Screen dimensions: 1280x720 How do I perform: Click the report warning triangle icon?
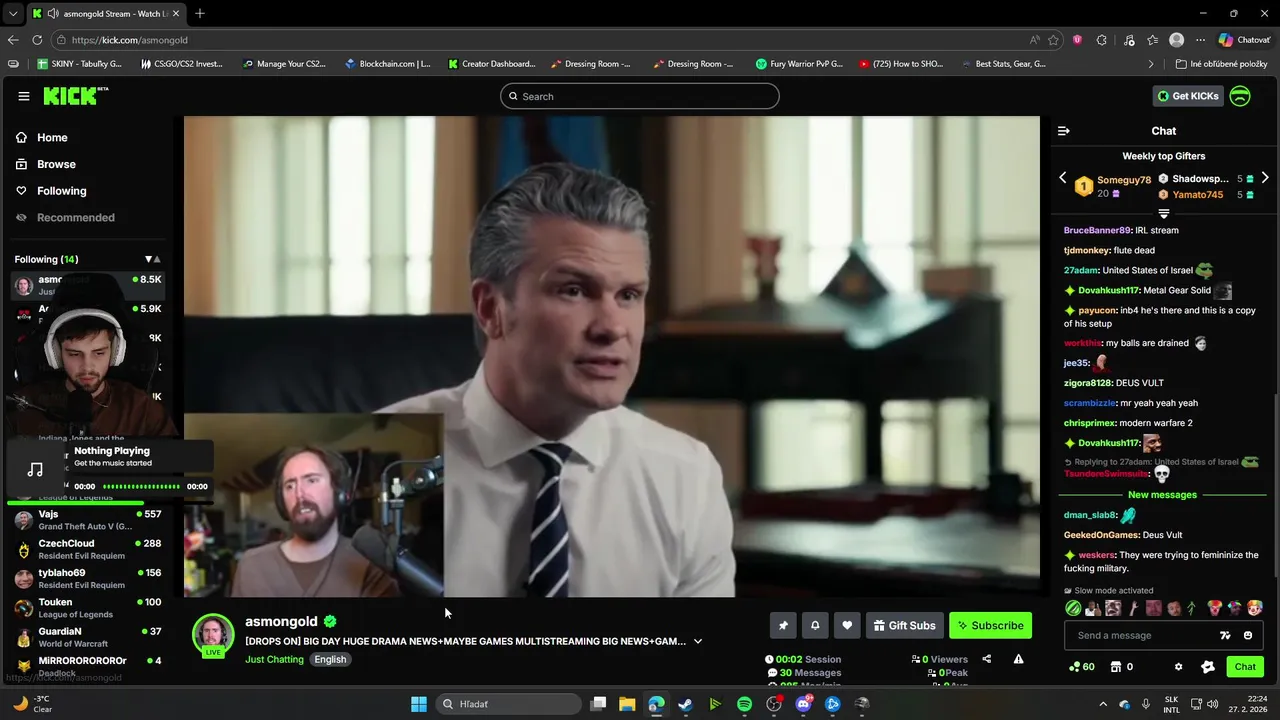pyautogui.click(x=1018, y=659)
